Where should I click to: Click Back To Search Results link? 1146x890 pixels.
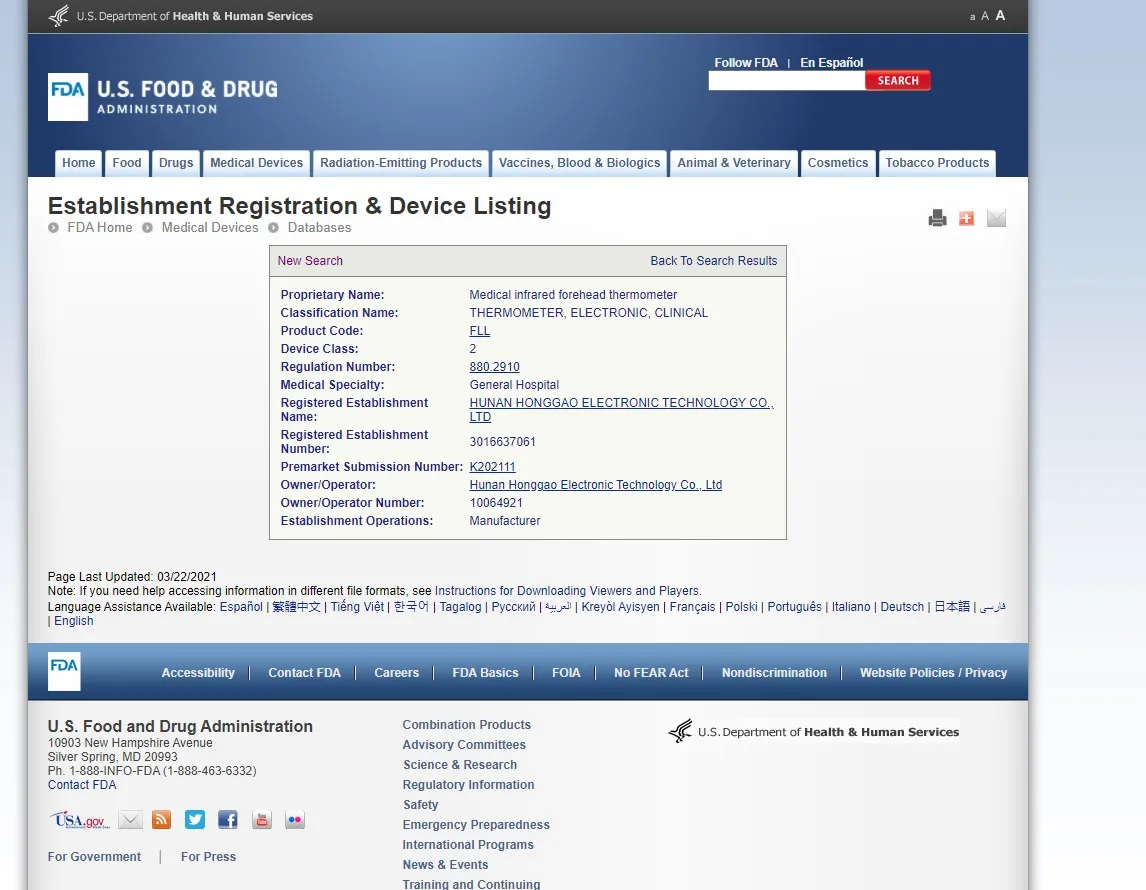tap(713, 261)
